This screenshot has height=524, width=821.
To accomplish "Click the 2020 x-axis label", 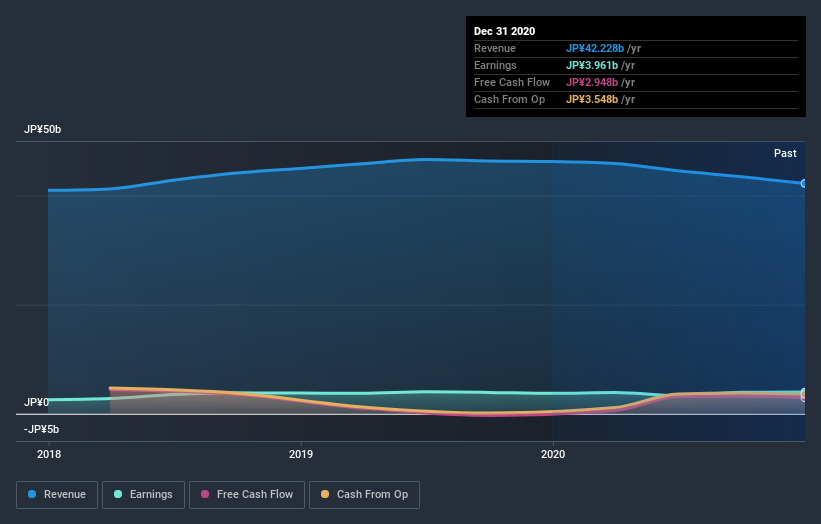I will tap(553, 454).
